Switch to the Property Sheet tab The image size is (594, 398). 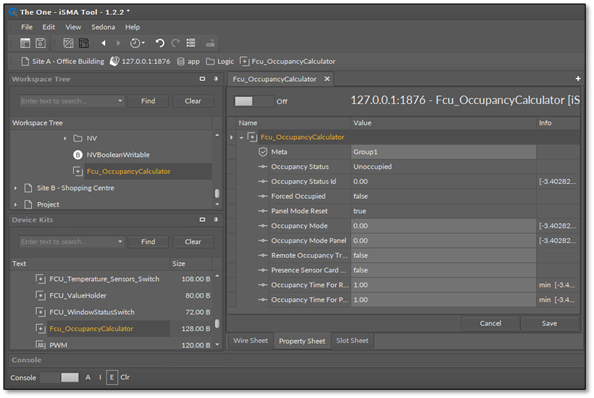[302, 341]
